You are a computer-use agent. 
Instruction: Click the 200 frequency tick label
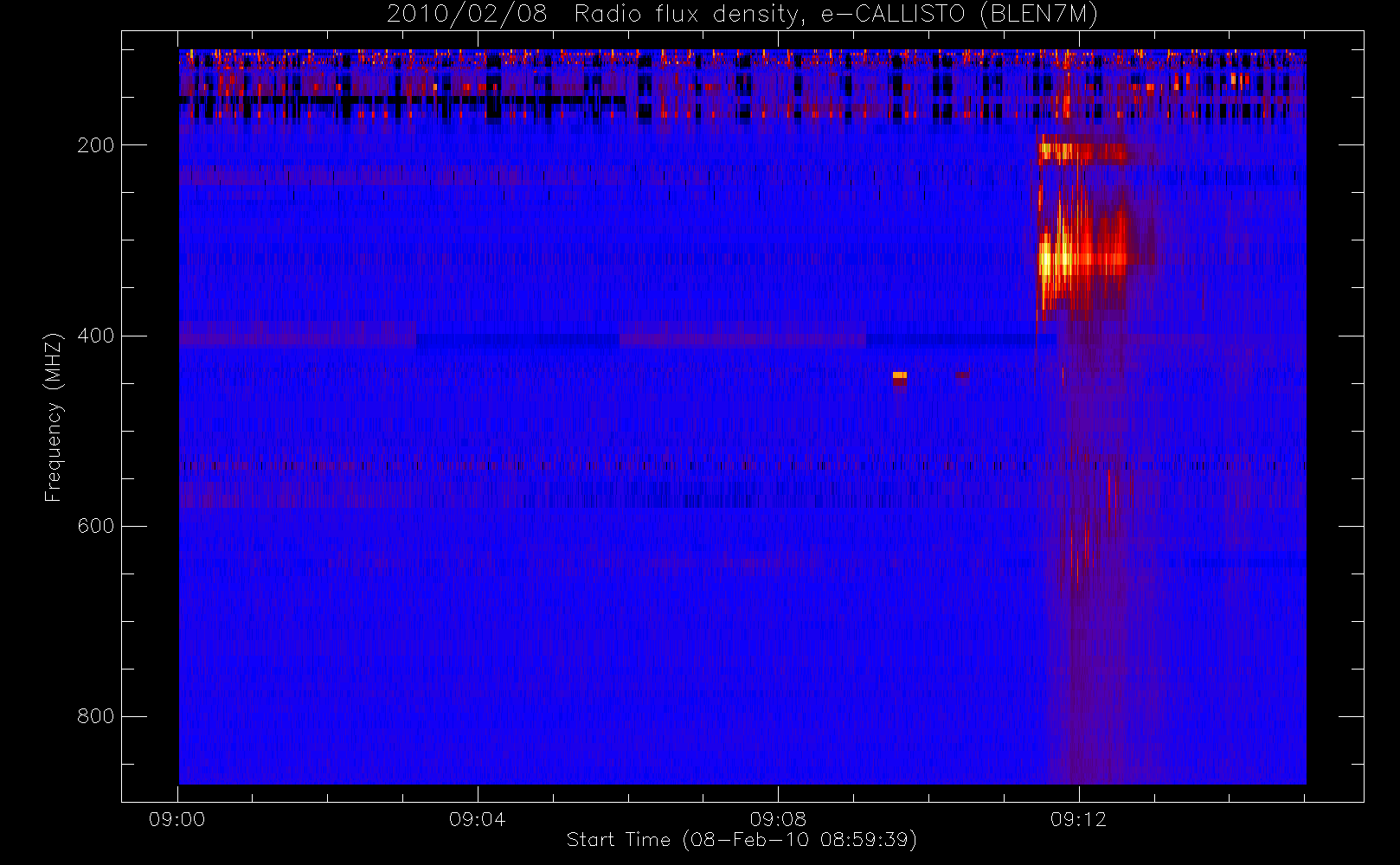[x=95, y=145]
